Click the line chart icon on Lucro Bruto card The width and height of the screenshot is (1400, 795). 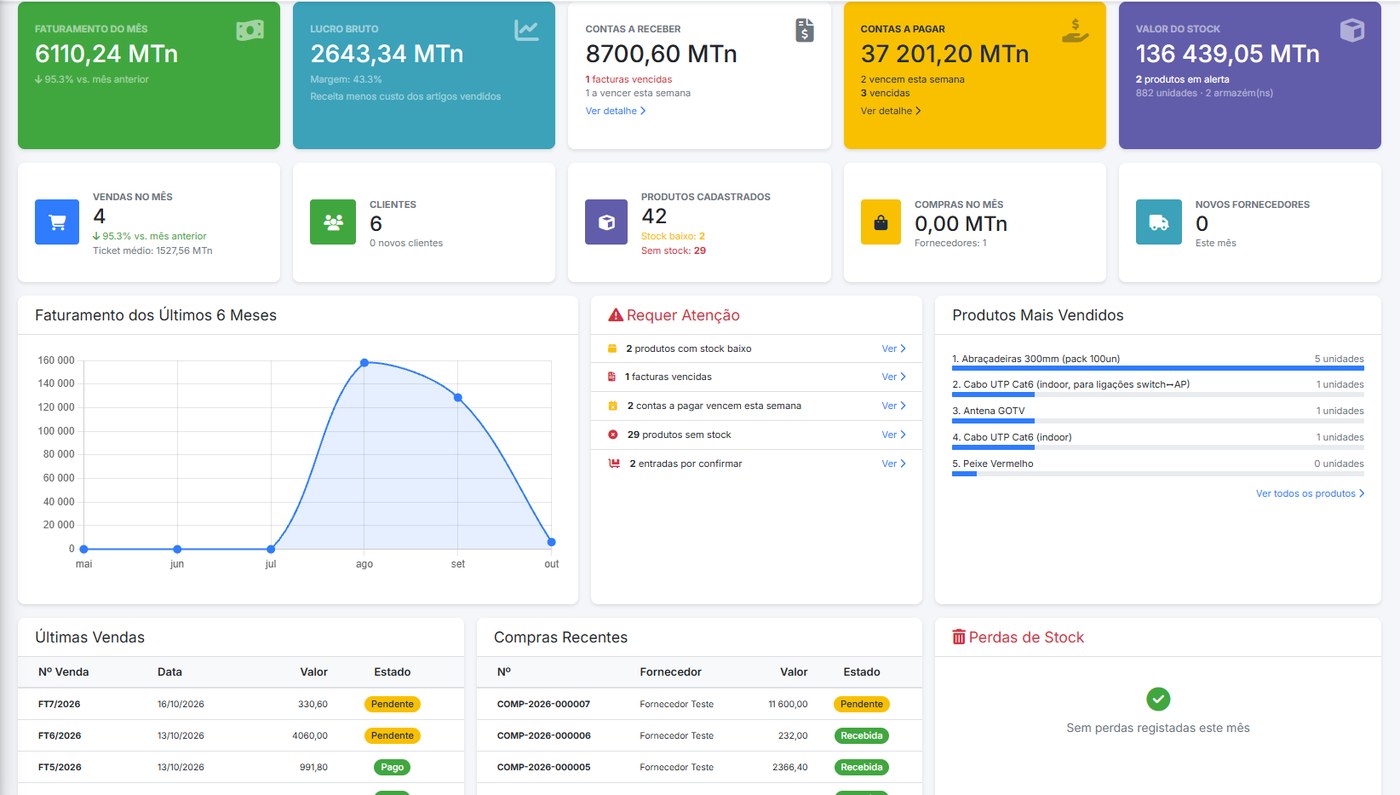click(527, 31)
